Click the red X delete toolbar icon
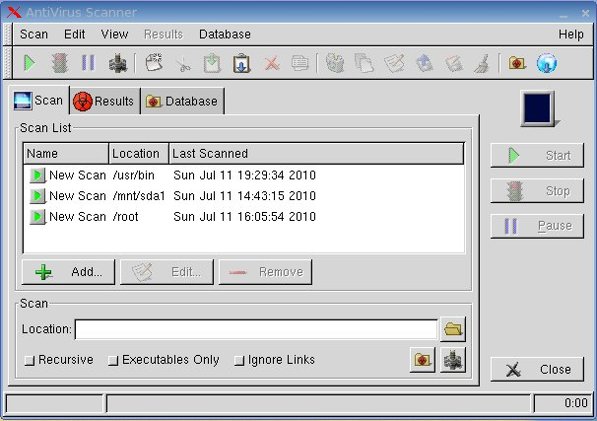597x421 pixels. click(x=272, y=64)
